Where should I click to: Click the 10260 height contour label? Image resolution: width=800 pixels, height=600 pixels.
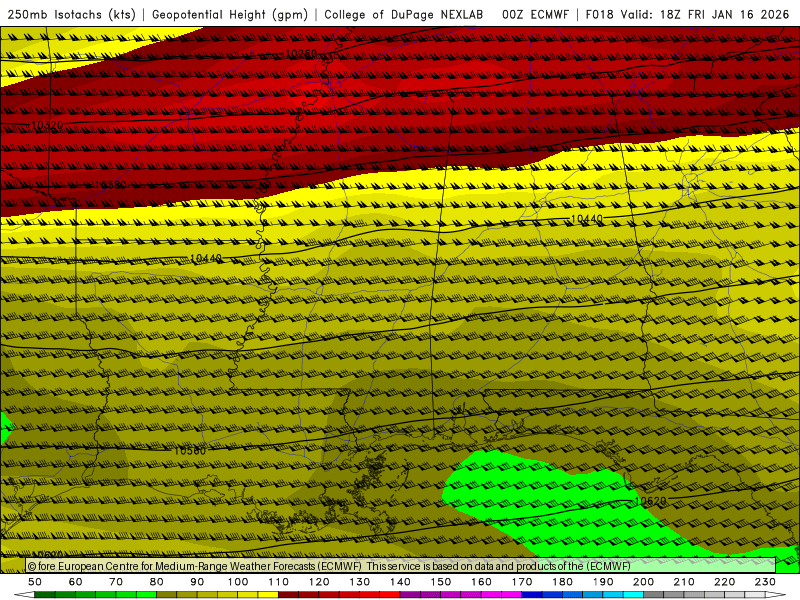302,54
